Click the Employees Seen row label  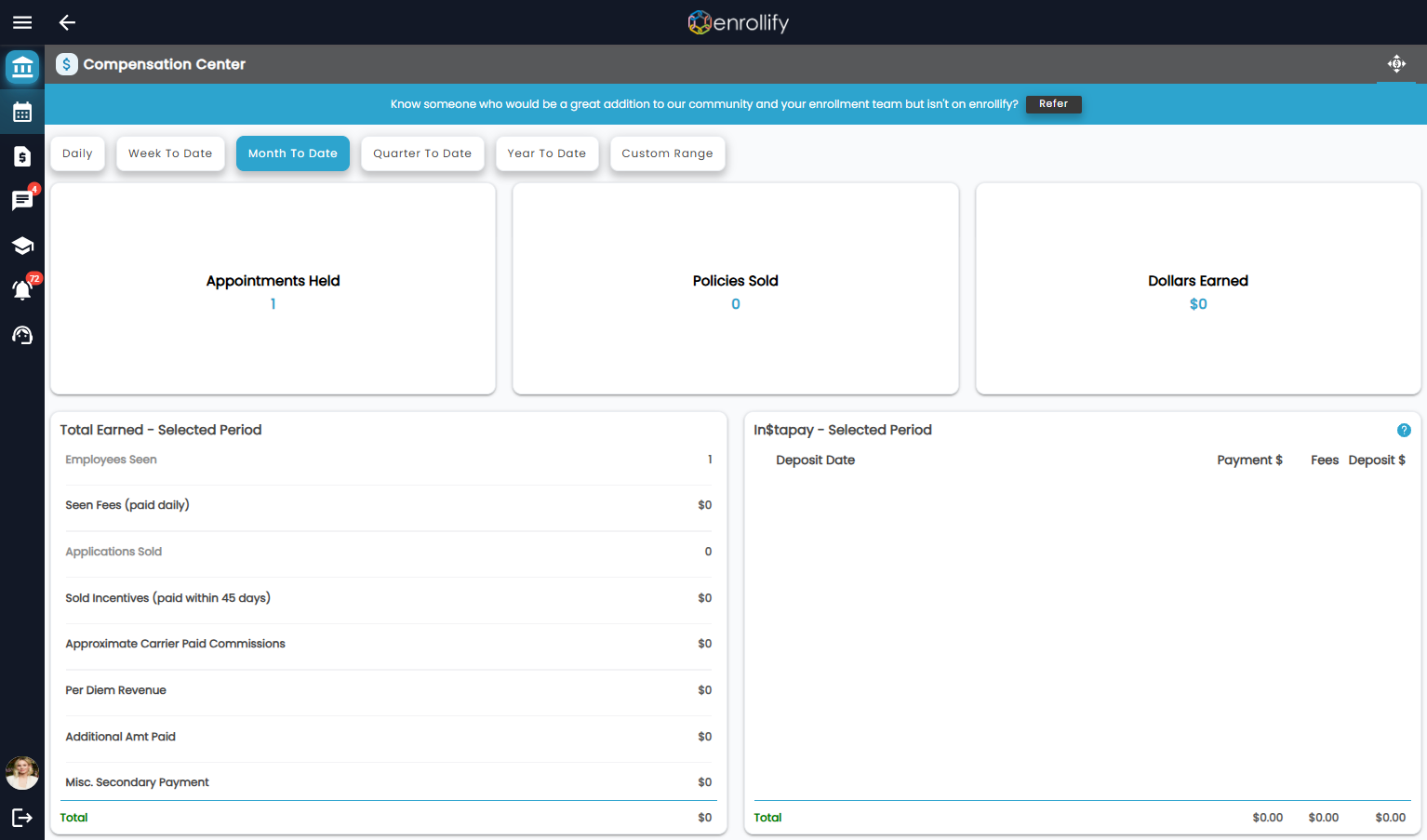coord(111,460)
